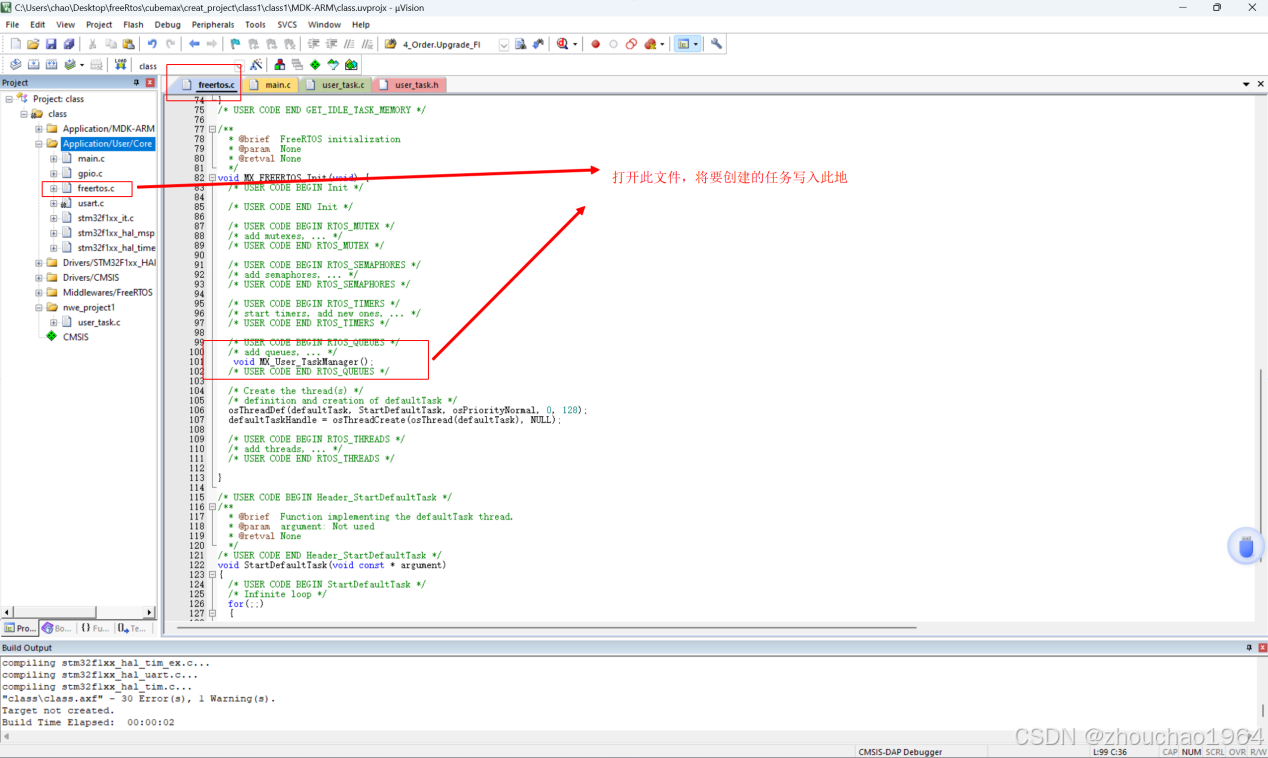Toggle the Project window visibility icon
Screen dimensions: 1268x758
click(x=684, y=43)
